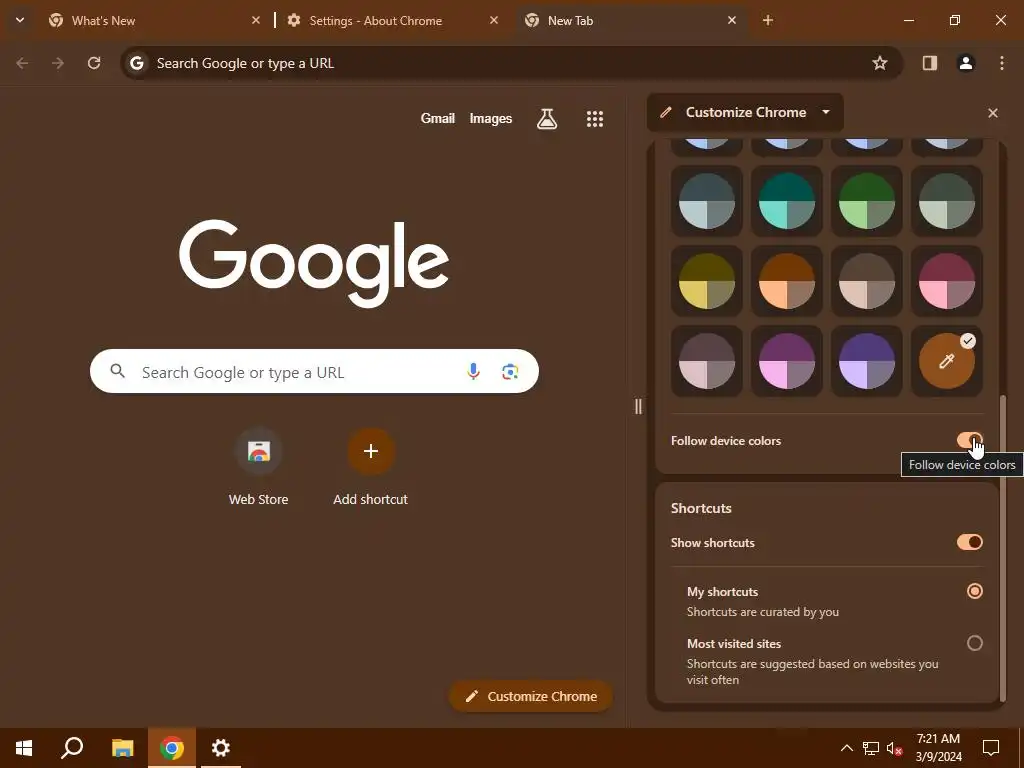Click Chrome icon in taskbar

point(172,748)
